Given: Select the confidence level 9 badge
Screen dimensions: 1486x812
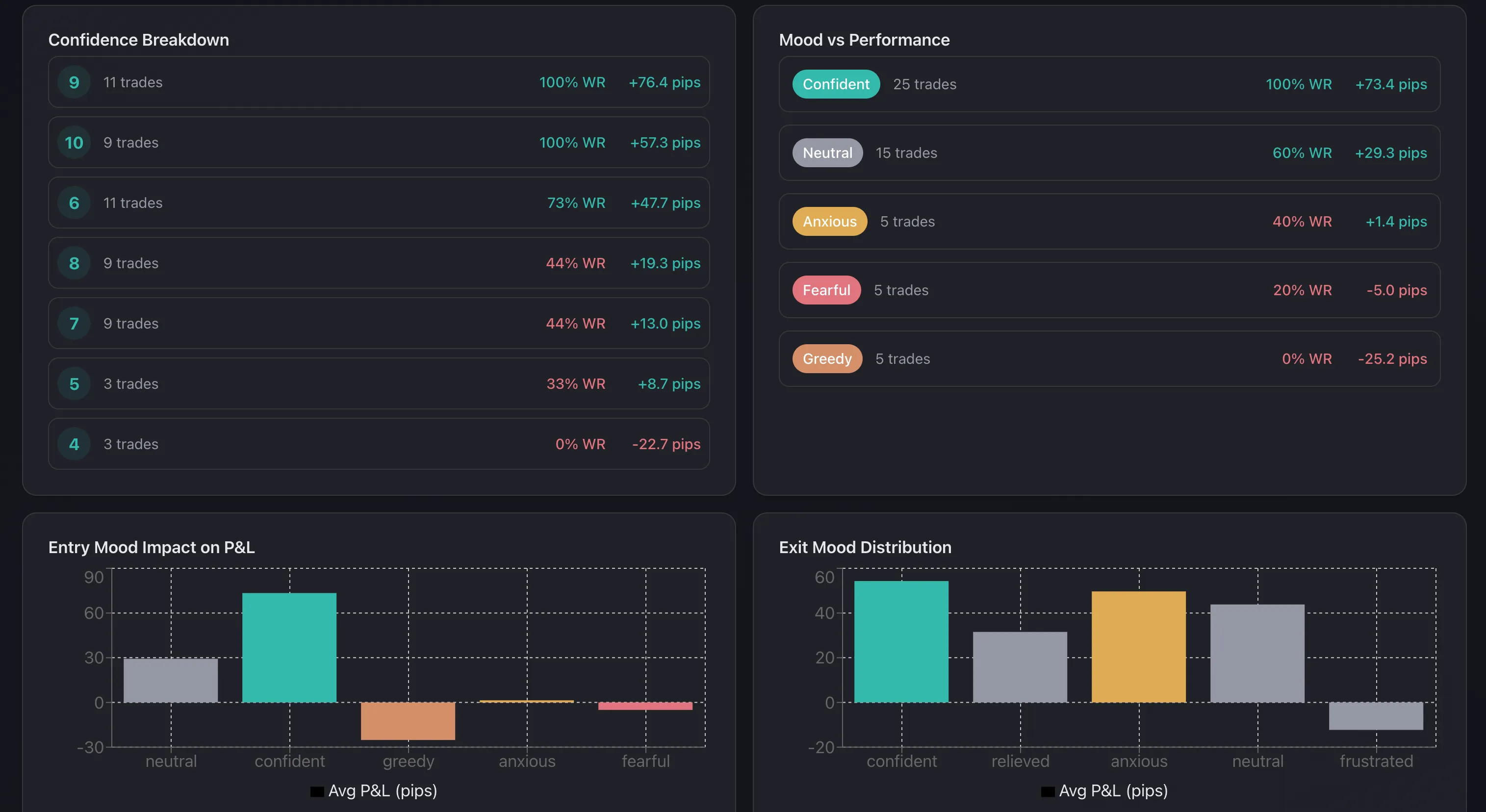Looking at the screenshot, I should 73,82.
